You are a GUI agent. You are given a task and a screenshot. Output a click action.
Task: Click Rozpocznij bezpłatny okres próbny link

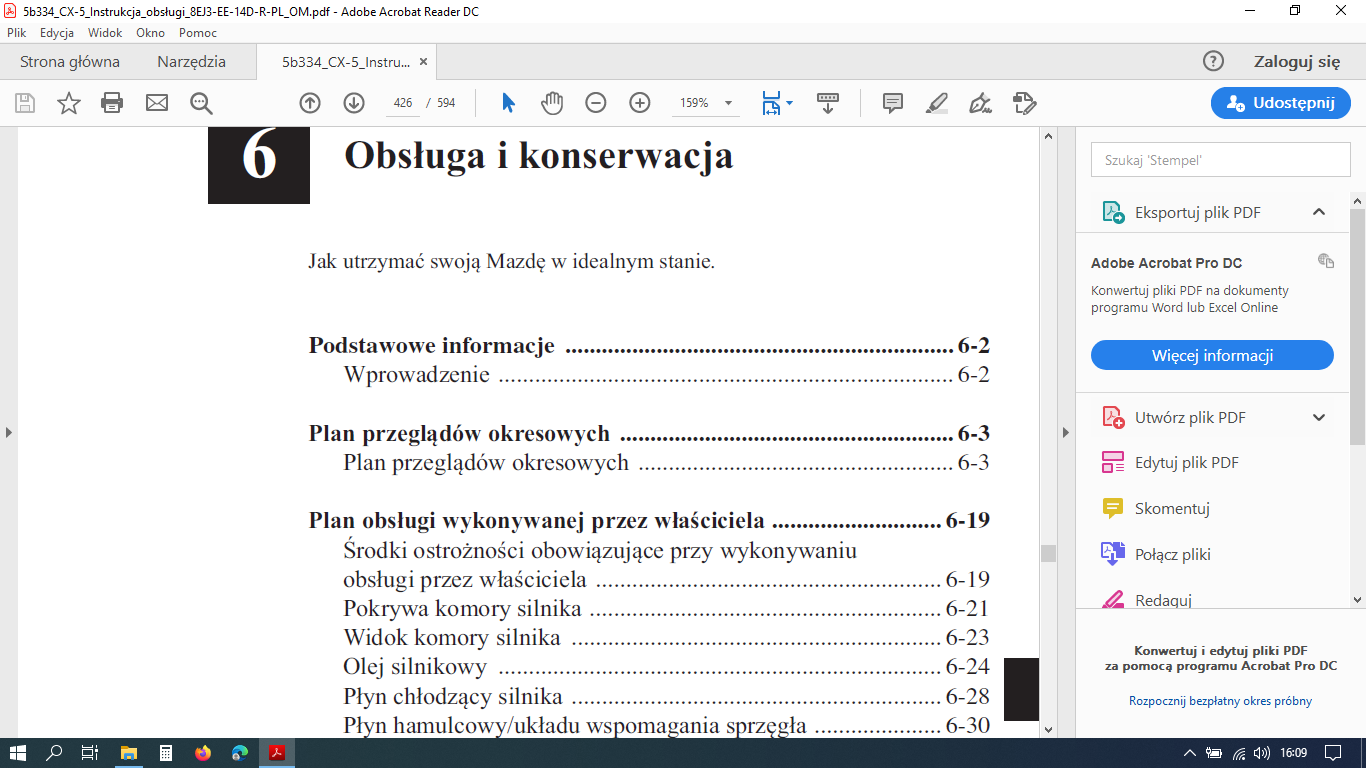tap(1220, 701)
